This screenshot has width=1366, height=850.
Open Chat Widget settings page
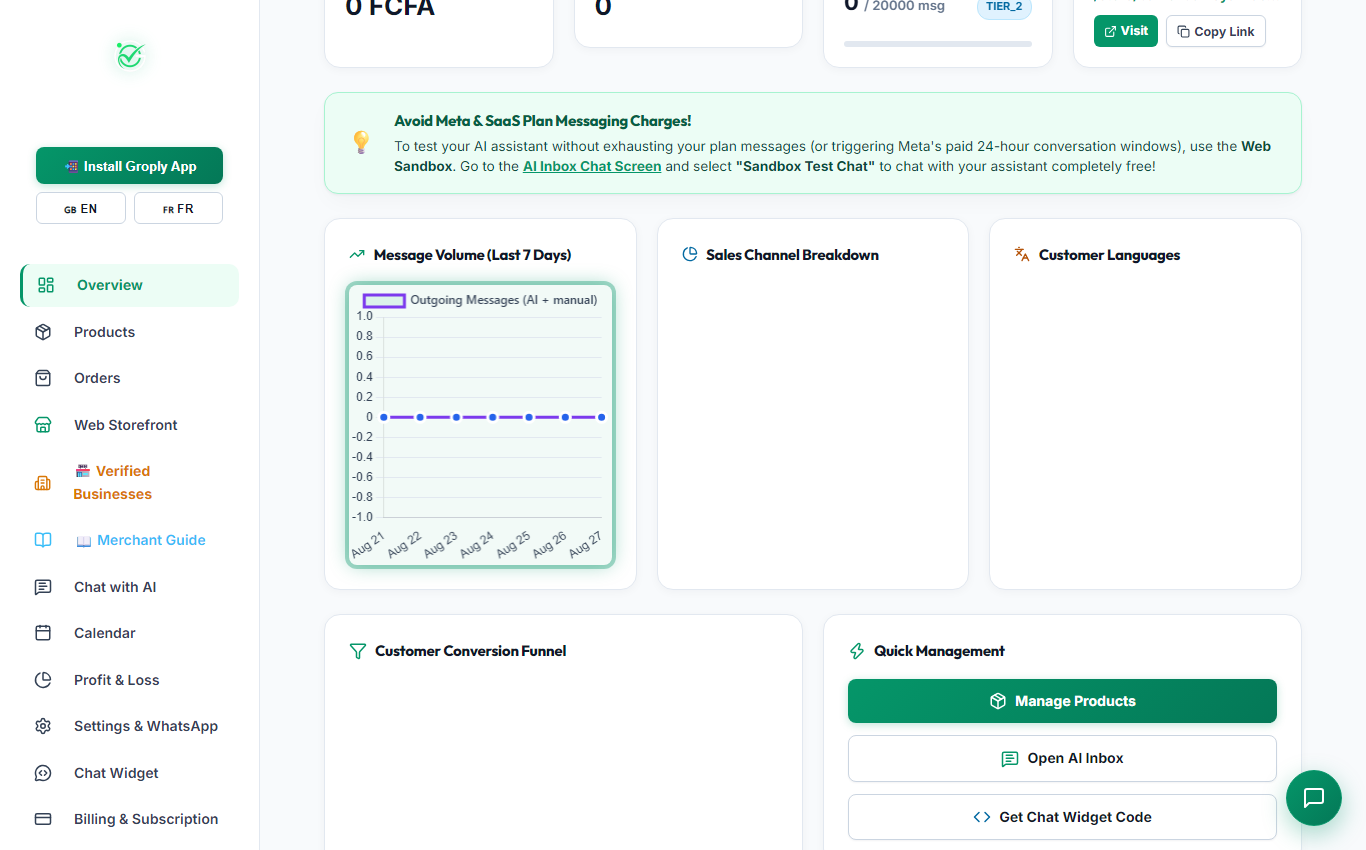tap(130, 773)
